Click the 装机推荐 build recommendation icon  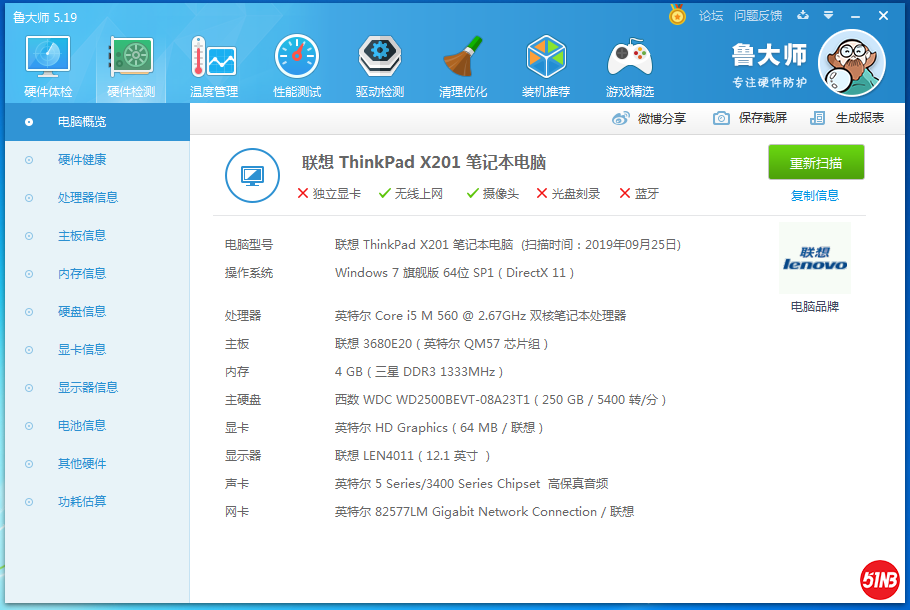pyautogui.click(x=546, y=65)
